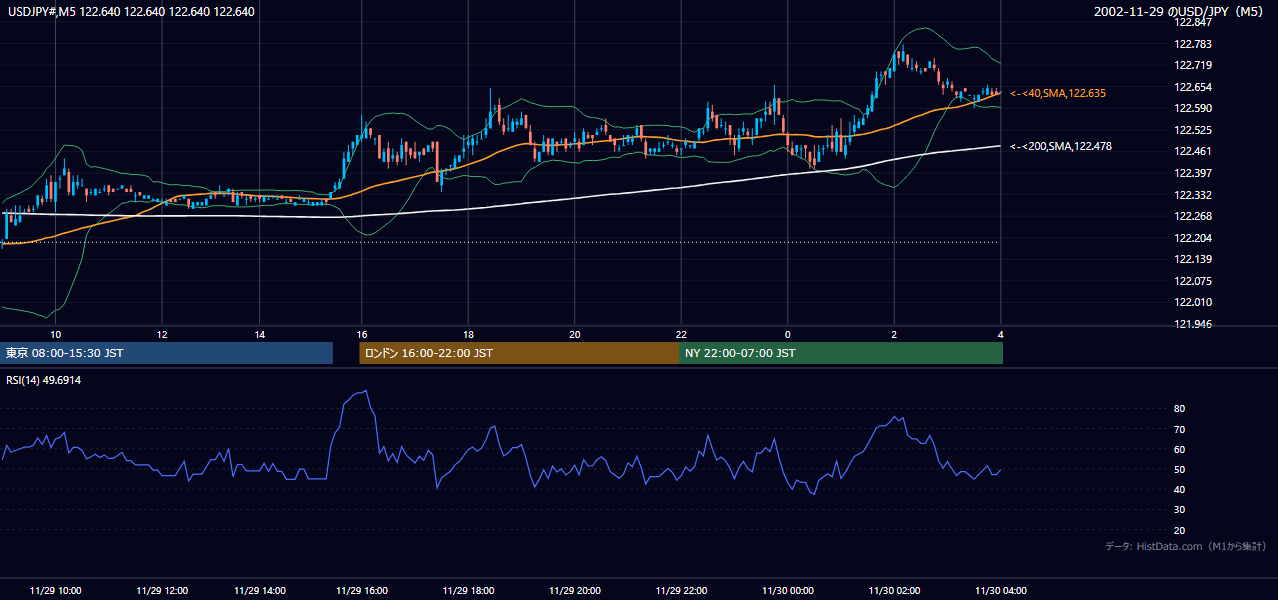
Task: Click price axis value 122.332
Action: (x=1191, y=195)
